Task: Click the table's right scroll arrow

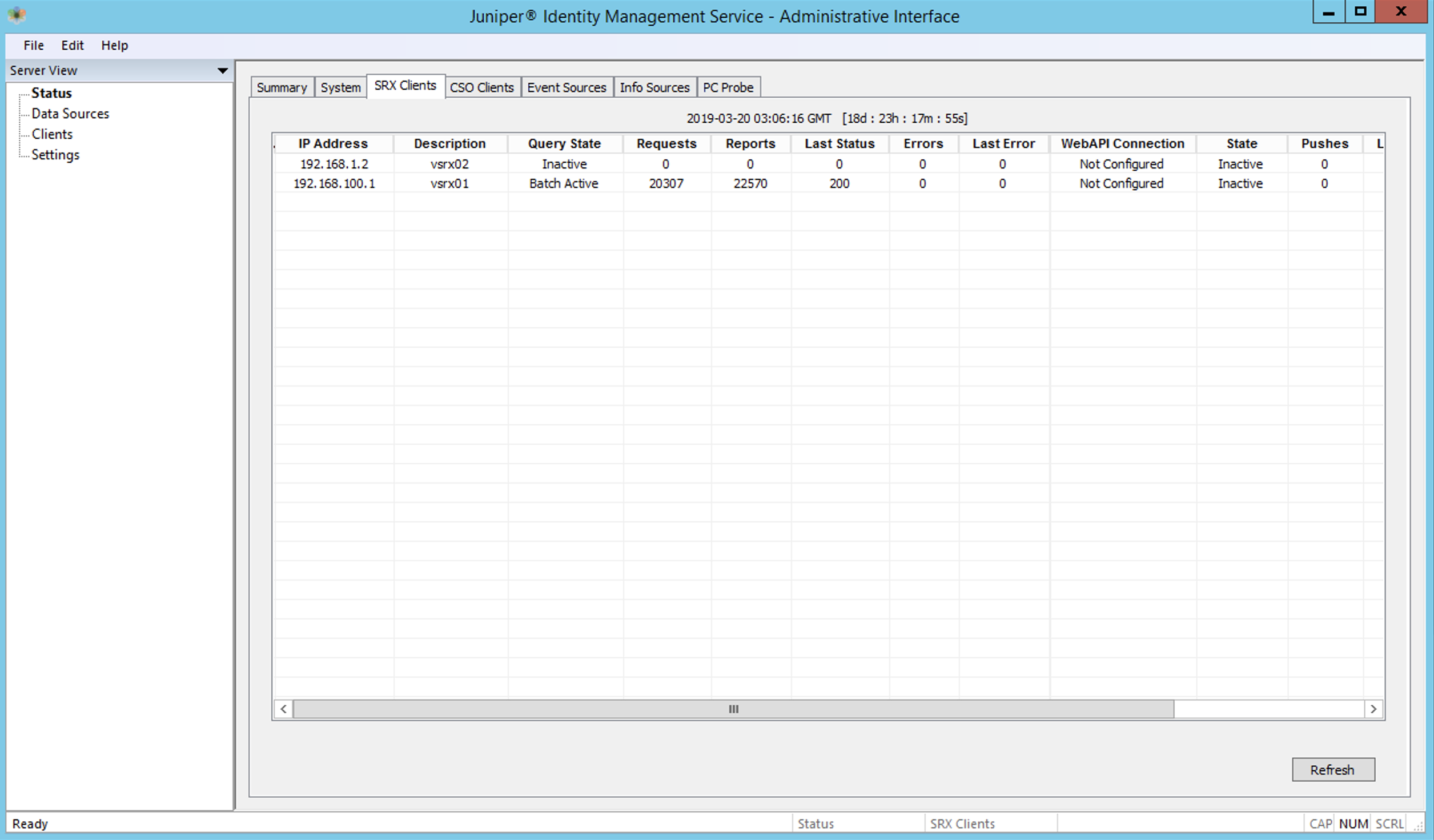Action: pos(1373,709)
